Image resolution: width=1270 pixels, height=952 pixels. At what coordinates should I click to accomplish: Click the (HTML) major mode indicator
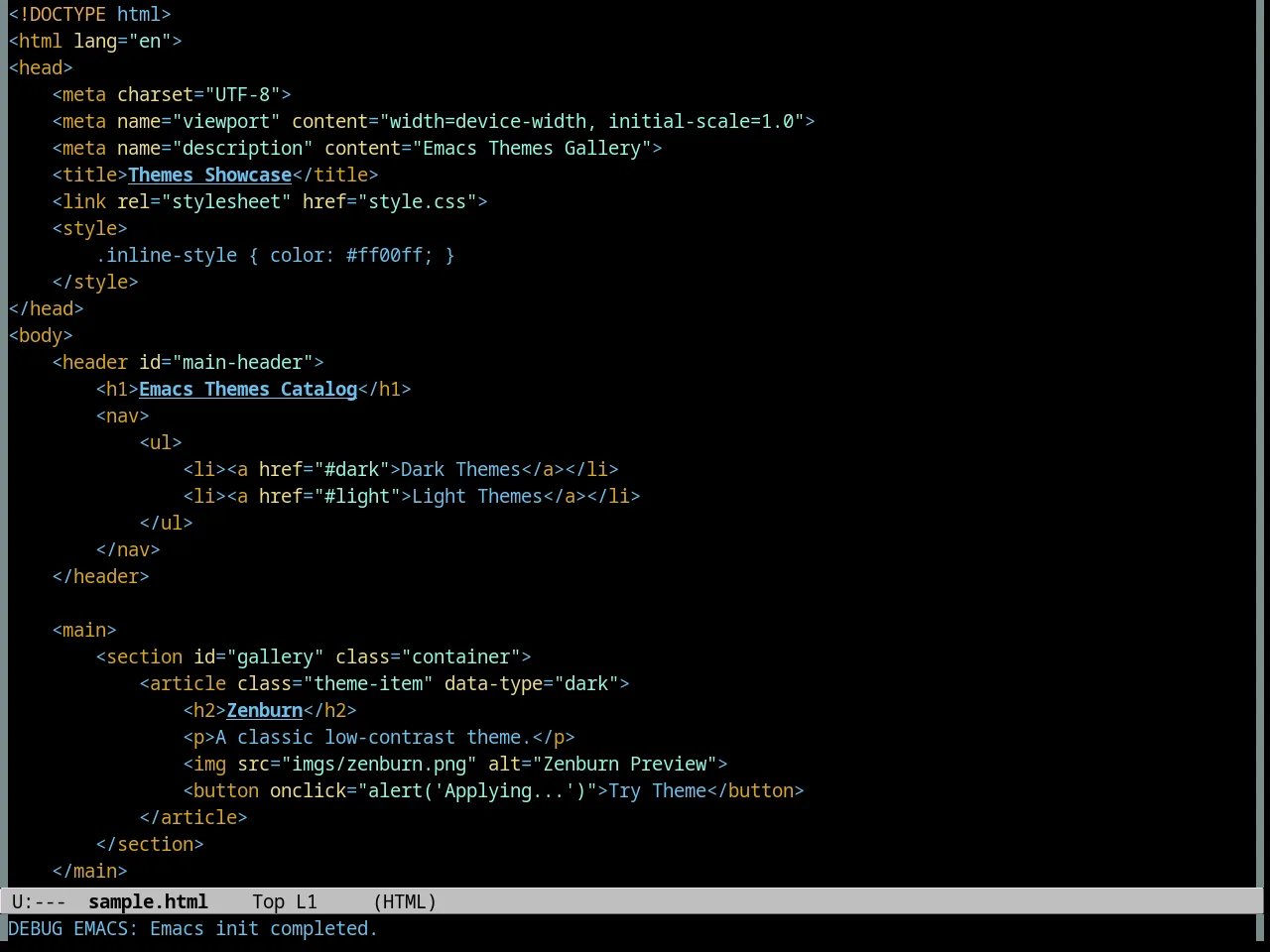click(x=406, y=901)
